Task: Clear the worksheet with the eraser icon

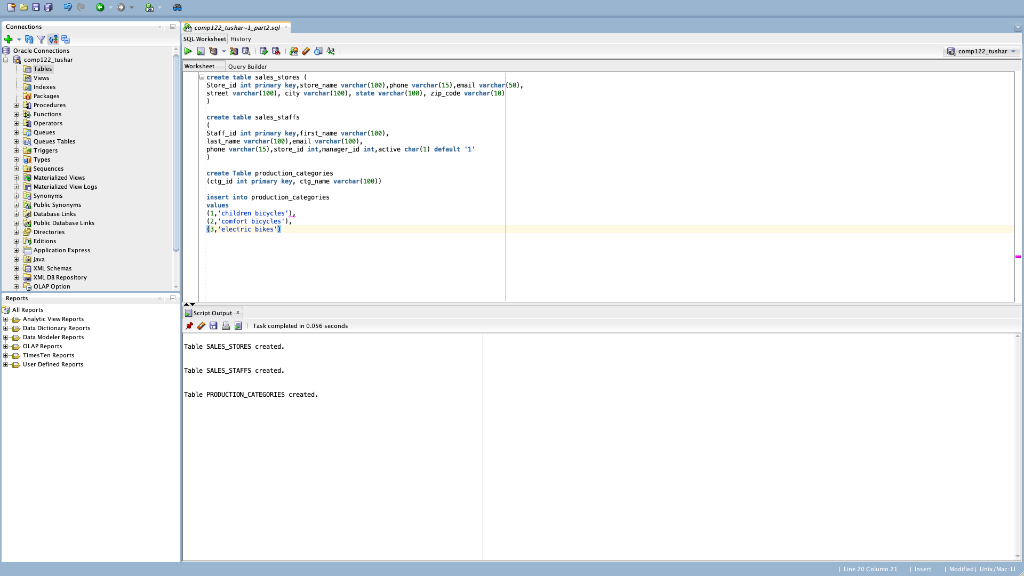Action: (306, 51)
